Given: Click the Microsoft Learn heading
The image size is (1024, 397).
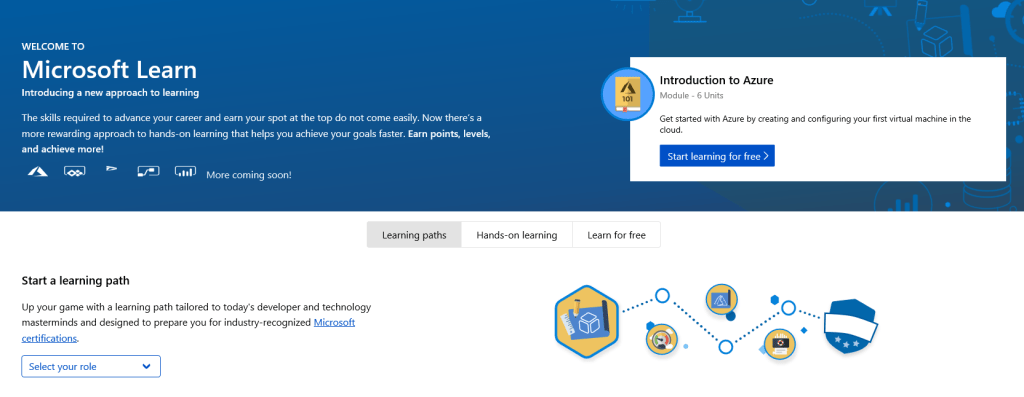Looking at the screenshot, I should point(109,69).
